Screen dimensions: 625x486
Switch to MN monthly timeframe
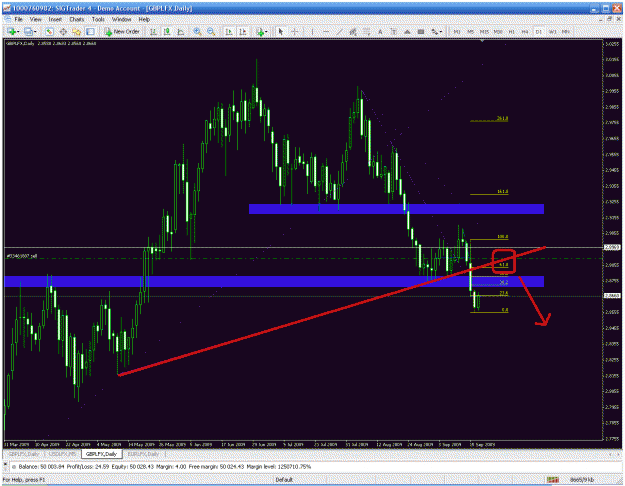click(x=566, y=32)
